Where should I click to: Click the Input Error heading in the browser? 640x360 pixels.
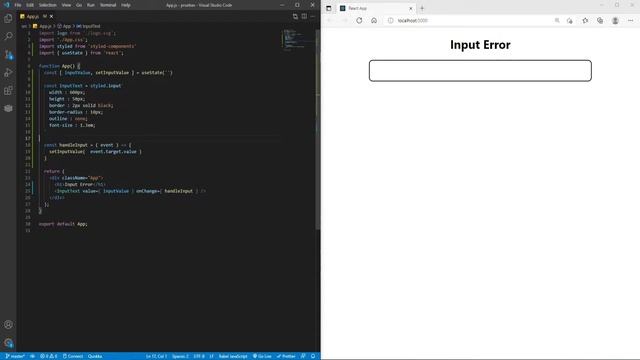pyautogui.click(x=480, y=44)
